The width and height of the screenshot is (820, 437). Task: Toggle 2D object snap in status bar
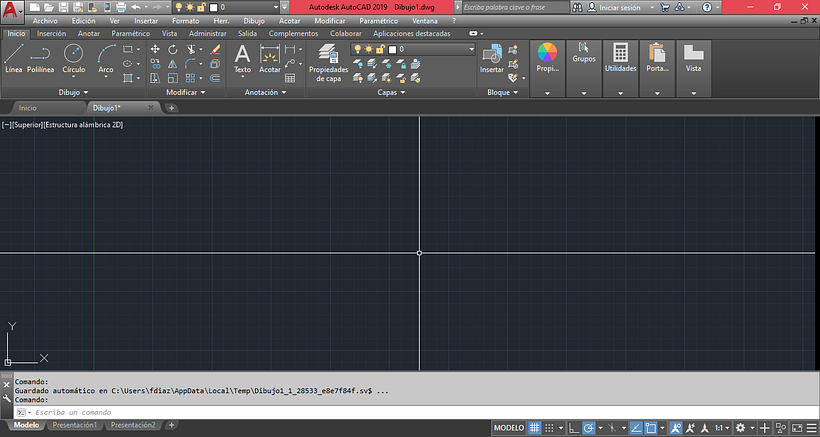pyautogui.click(x=651, y=428)
